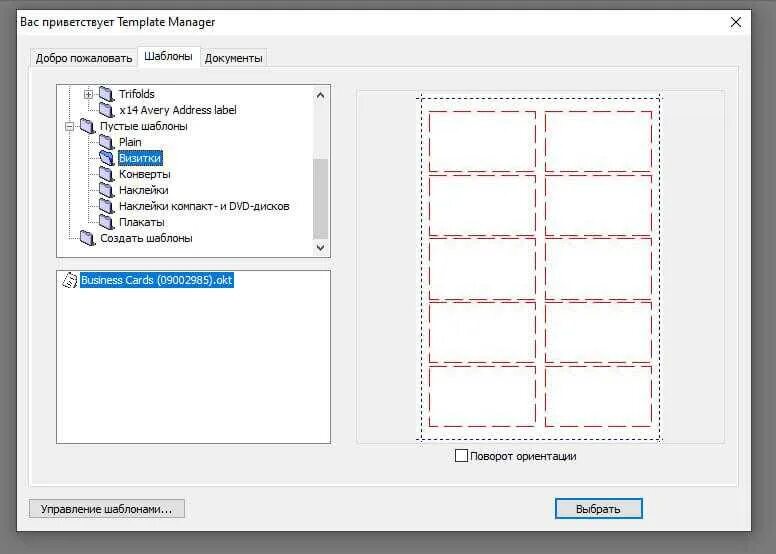Click the Trifolds folder icon

pyautogui.click(x=106, y=94)
